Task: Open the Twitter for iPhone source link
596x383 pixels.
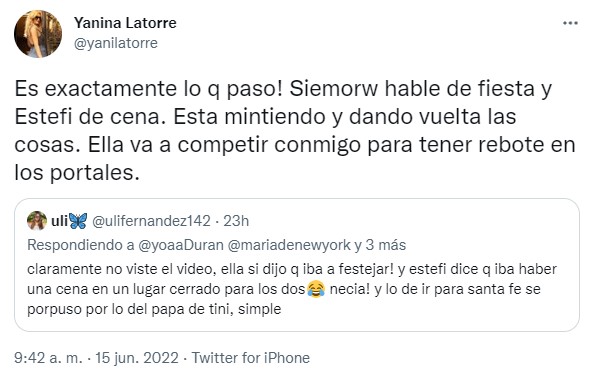Action: click(250, 358)
